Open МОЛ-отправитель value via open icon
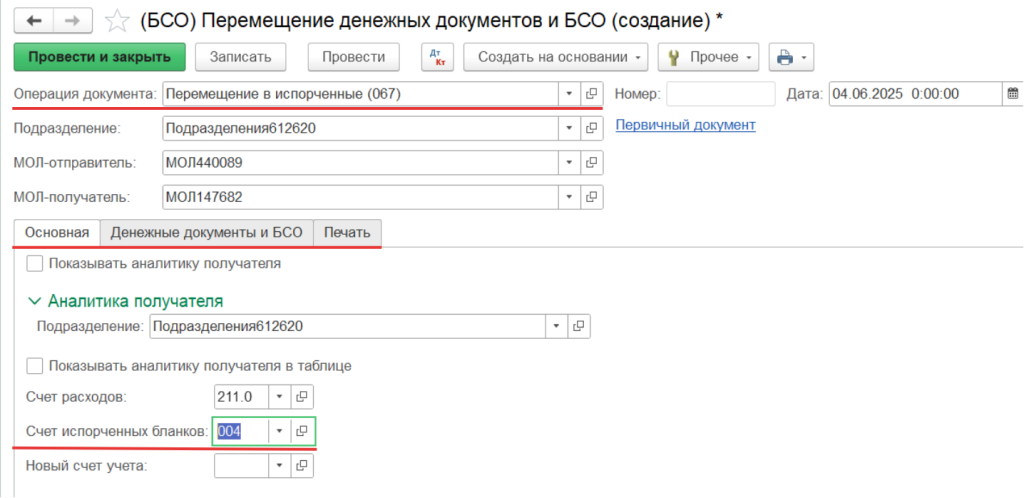The image size is (1024, 498). (x=591, y=163)
